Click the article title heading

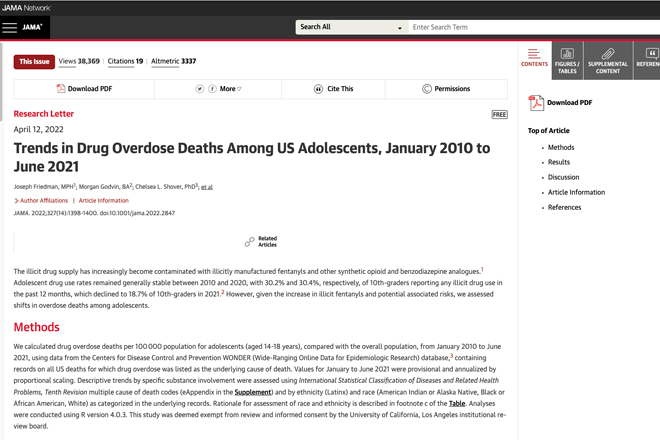click(x=252, y=157)
